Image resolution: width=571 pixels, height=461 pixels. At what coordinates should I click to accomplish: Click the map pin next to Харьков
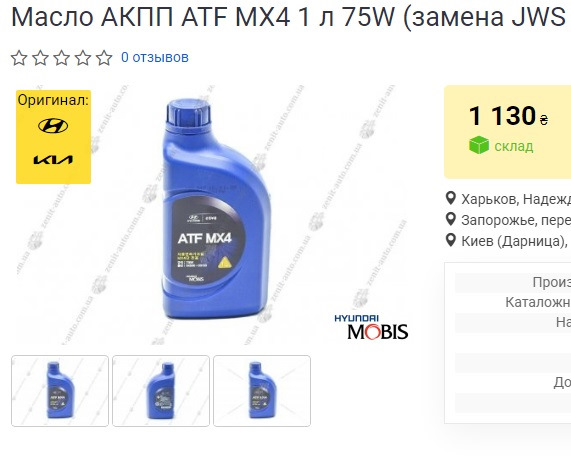tap(451, 198)
